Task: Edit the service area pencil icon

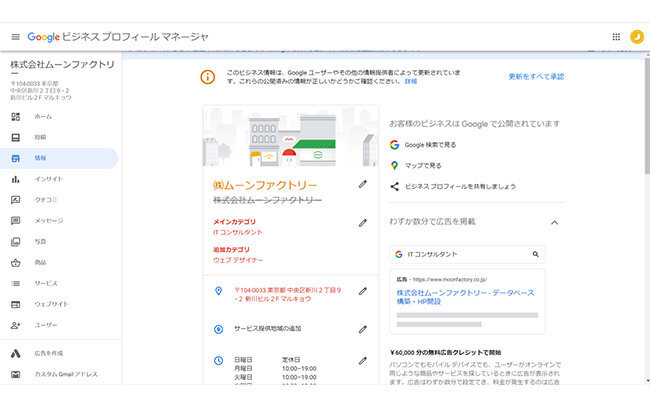Action: (363, 329)
